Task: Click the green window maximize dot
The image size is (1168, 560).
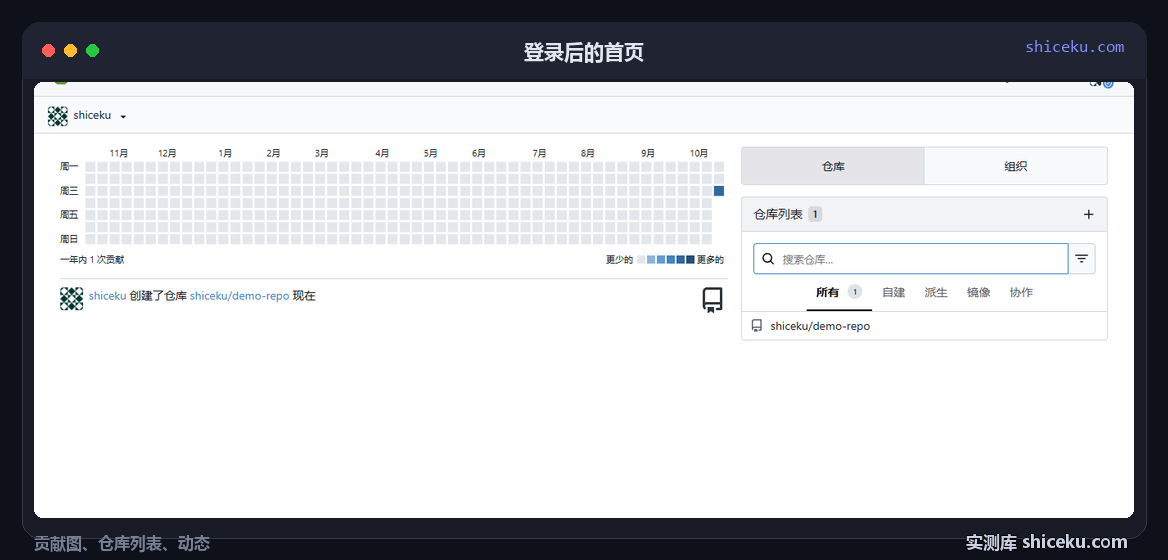Action: pyautogui.click(x=92, y=51)
